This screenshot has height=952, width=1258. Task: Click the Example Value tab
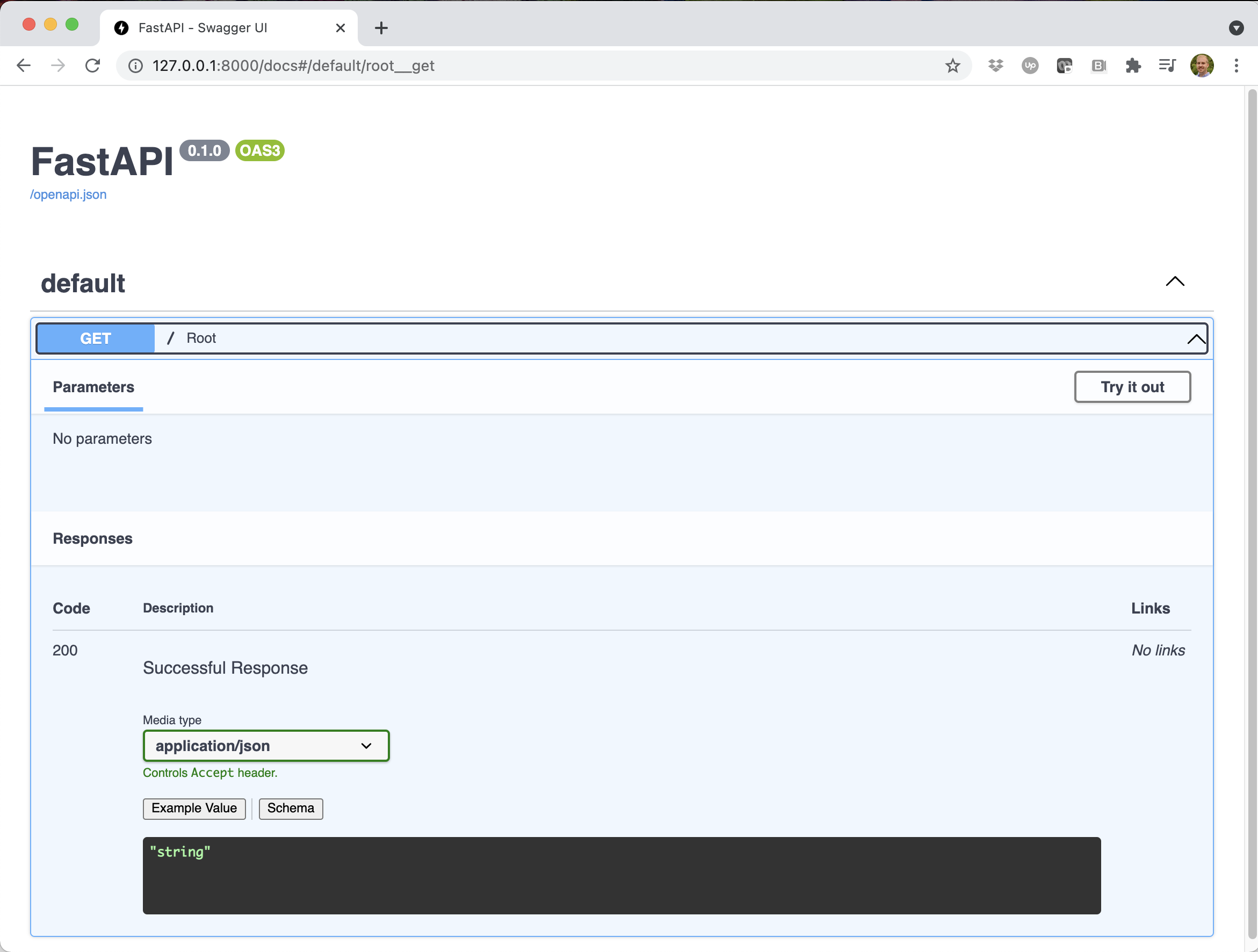coord(193,808)
